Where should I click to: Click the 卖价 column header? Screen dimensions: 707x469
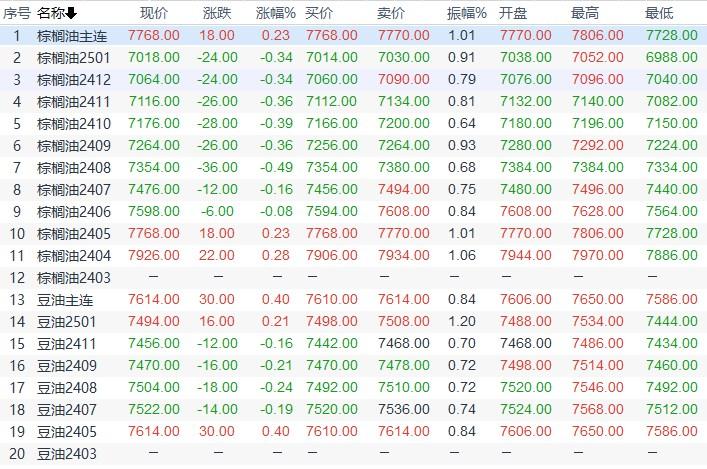point(391,13)
